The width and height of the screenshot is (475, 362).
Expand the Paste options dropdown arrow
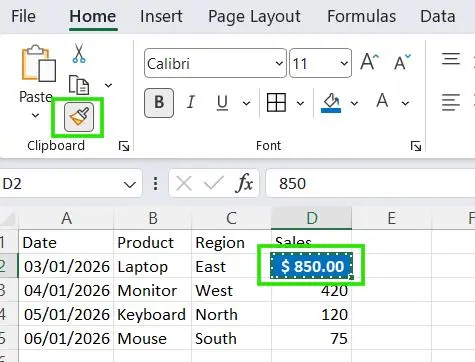35,116
